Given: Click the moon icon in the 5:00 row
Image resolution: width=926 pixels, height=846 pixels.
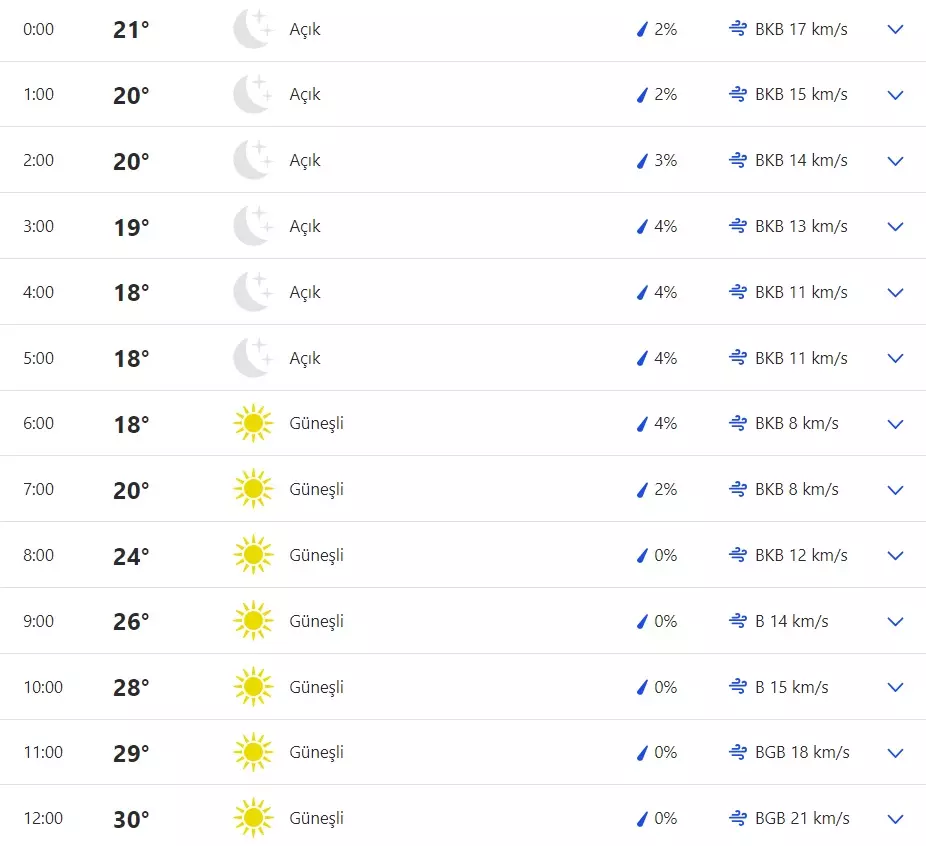Looking at the screenshot, I should point(252,358).
